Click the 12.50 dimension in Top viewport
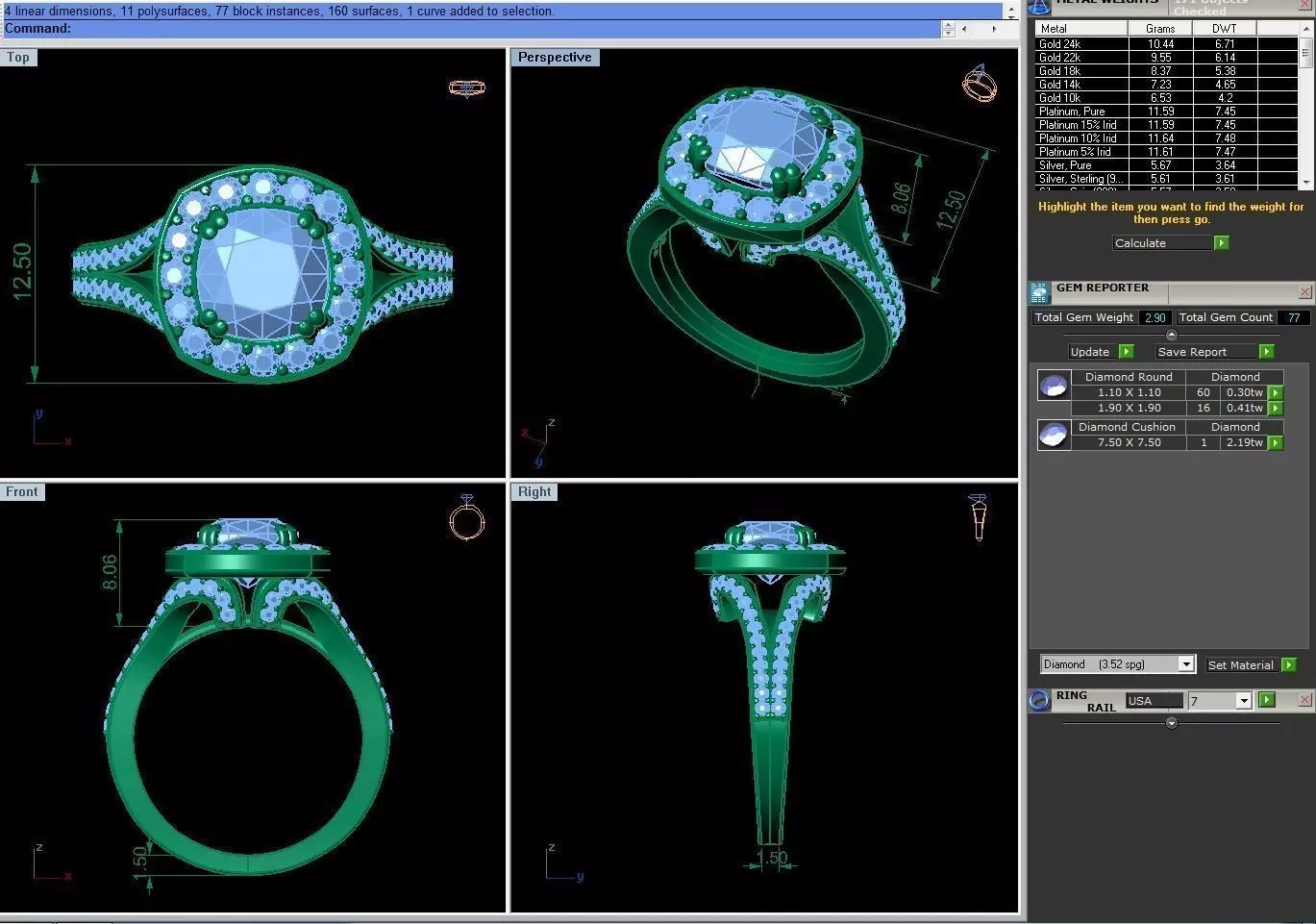 coord(21,272)
